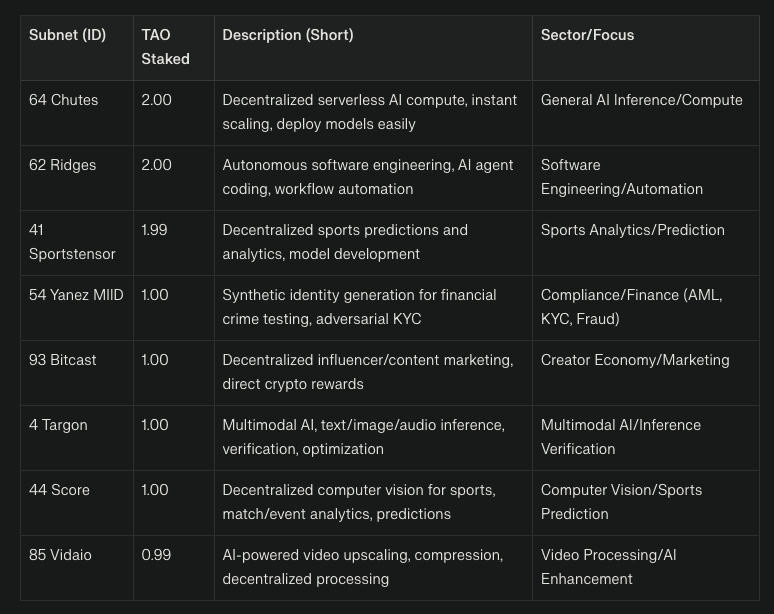The height and width of the screenshot is (614, 774).
Task: Click the 44 Score subnet cell
Action: (x=59, y=490)
